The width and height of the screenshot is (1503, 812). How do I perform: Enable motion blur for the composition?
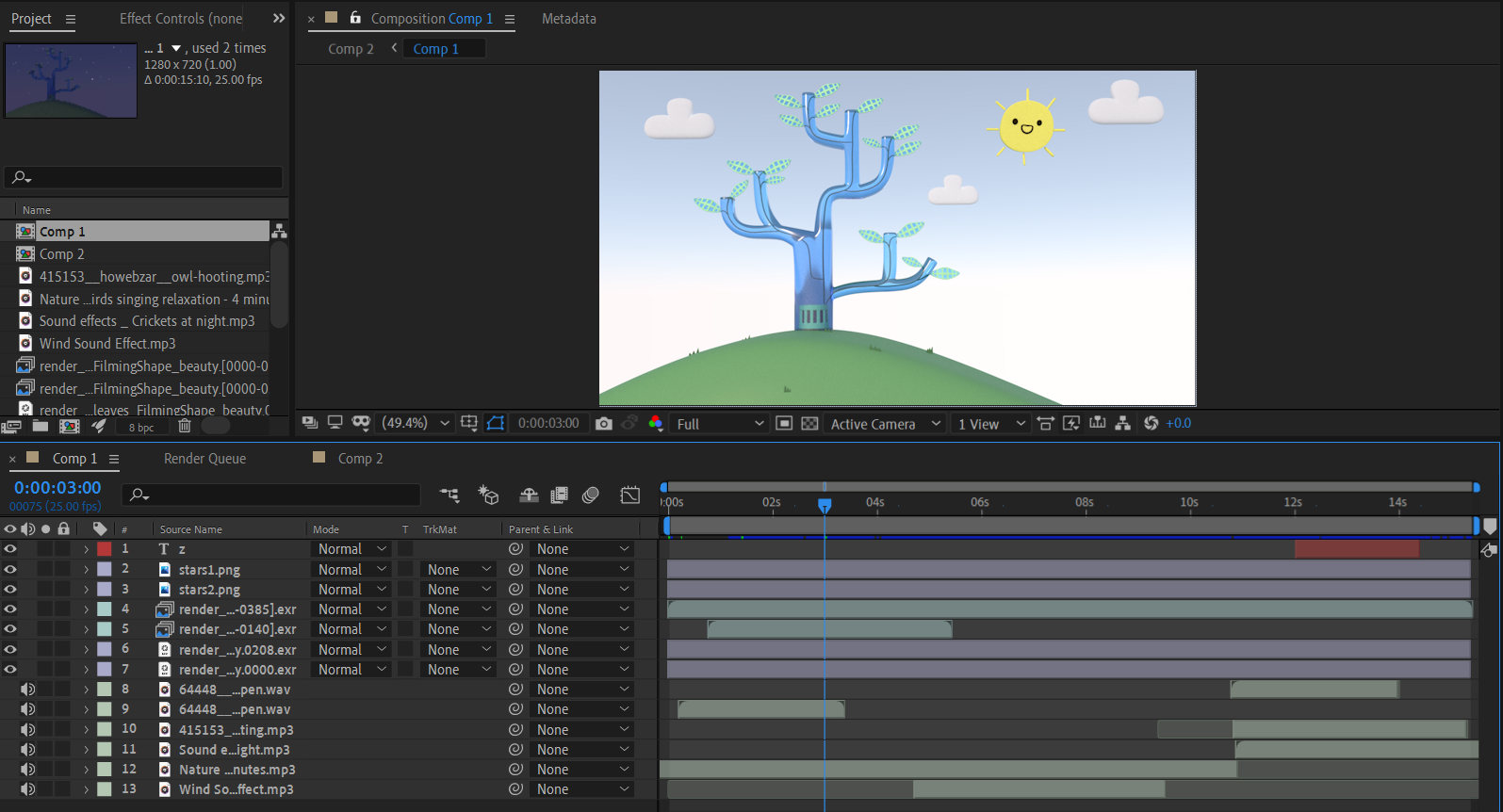(591, 495)
